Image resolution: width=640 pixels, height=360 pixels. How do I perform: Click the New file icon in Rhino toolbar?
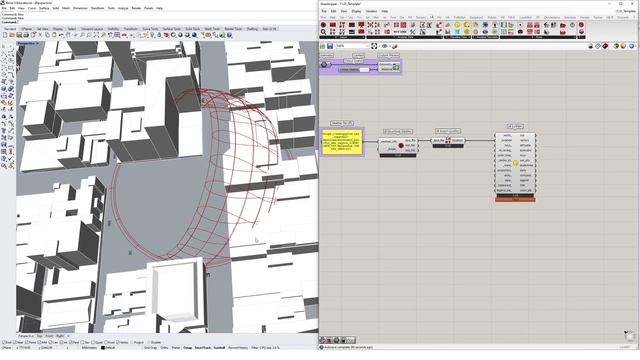click(x=5, y=35)
